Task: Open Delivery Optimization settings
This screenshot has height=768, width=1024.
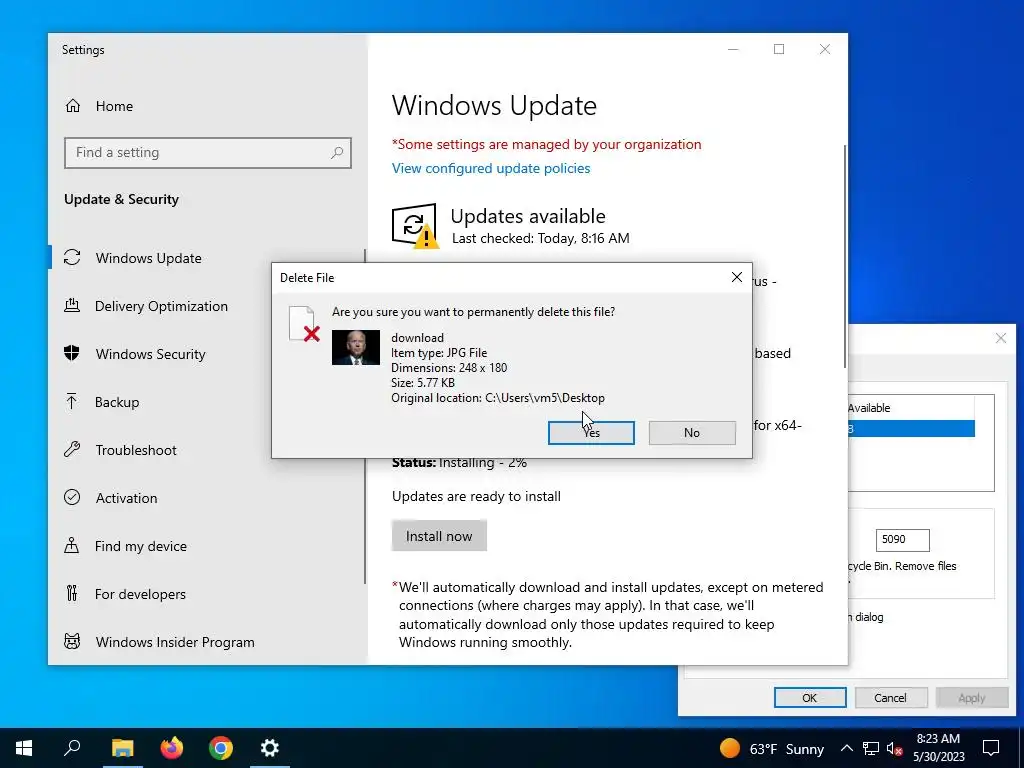Action: [x=161, y=306]
